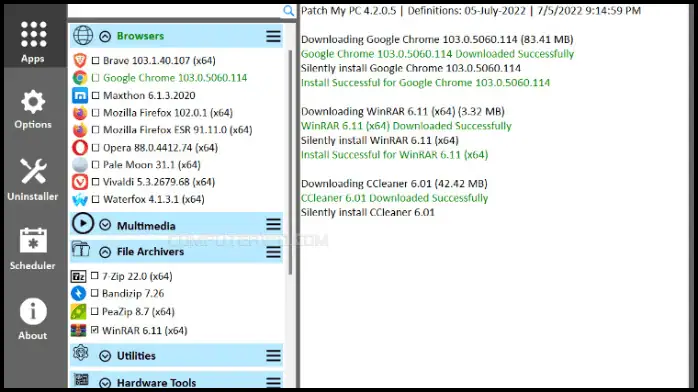This screenshot has width=698, height=392.
Task: Click 'WinRAR 6.11 (x64) Downloaded Successfully' line
Action: 406,126
